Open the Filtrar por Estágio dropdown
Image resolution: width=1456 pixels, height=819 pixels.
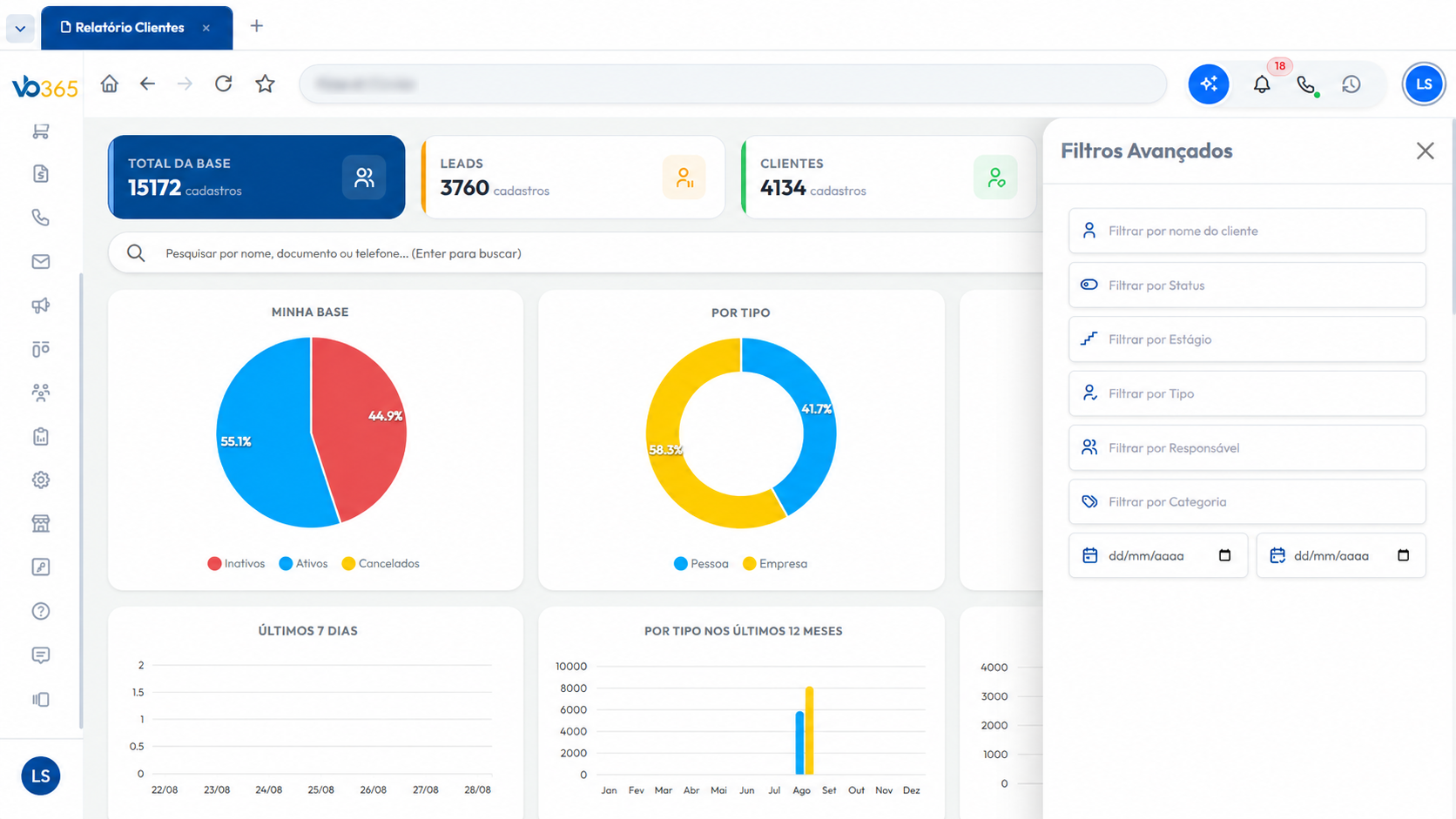point(1247,339)
